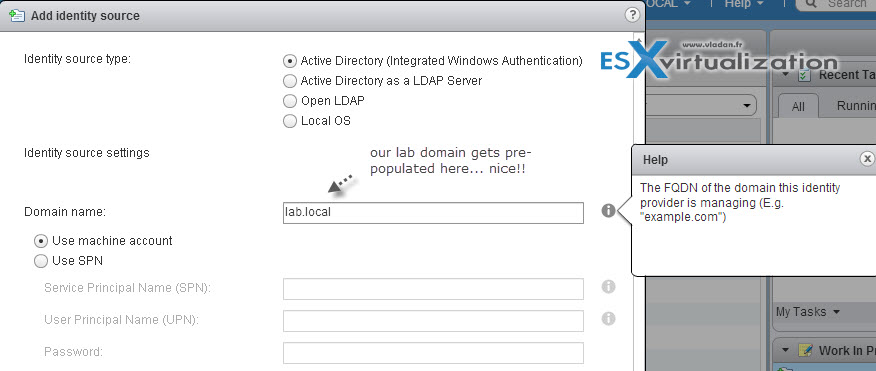876x371 pixels.
Task: Click the Add identity source title icon
Action: click(x=17, y=16)
